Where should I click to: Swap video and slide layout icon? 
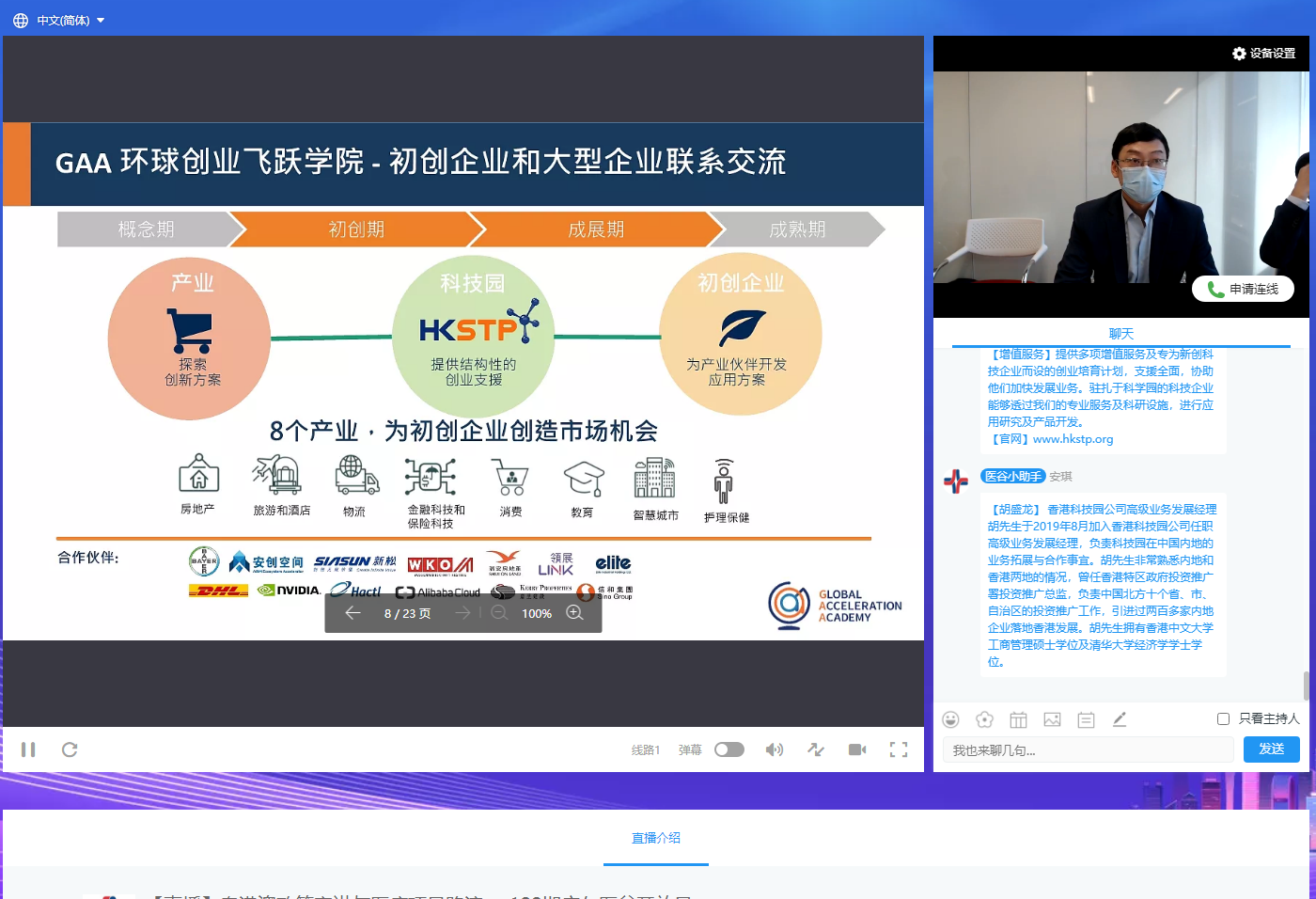[816, 749]
